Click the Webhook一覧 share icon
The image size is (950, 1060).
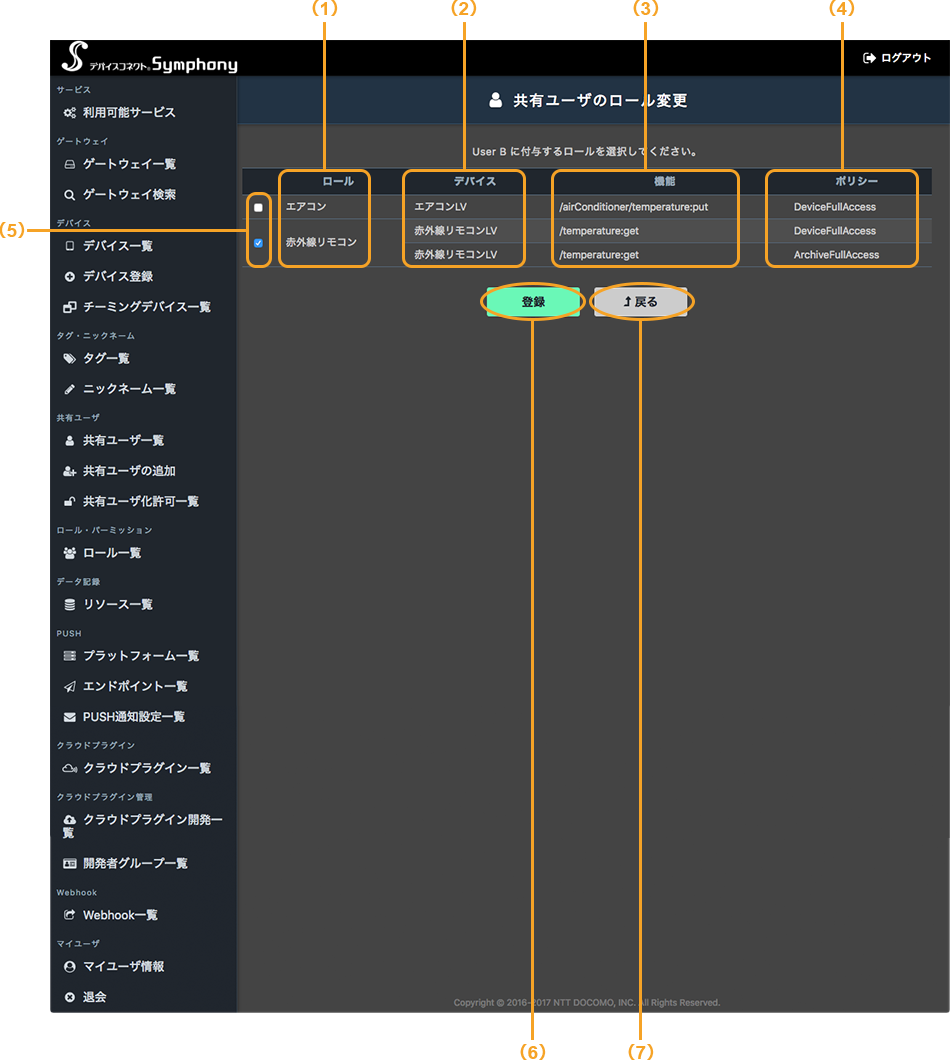click(x=70, y=915)
